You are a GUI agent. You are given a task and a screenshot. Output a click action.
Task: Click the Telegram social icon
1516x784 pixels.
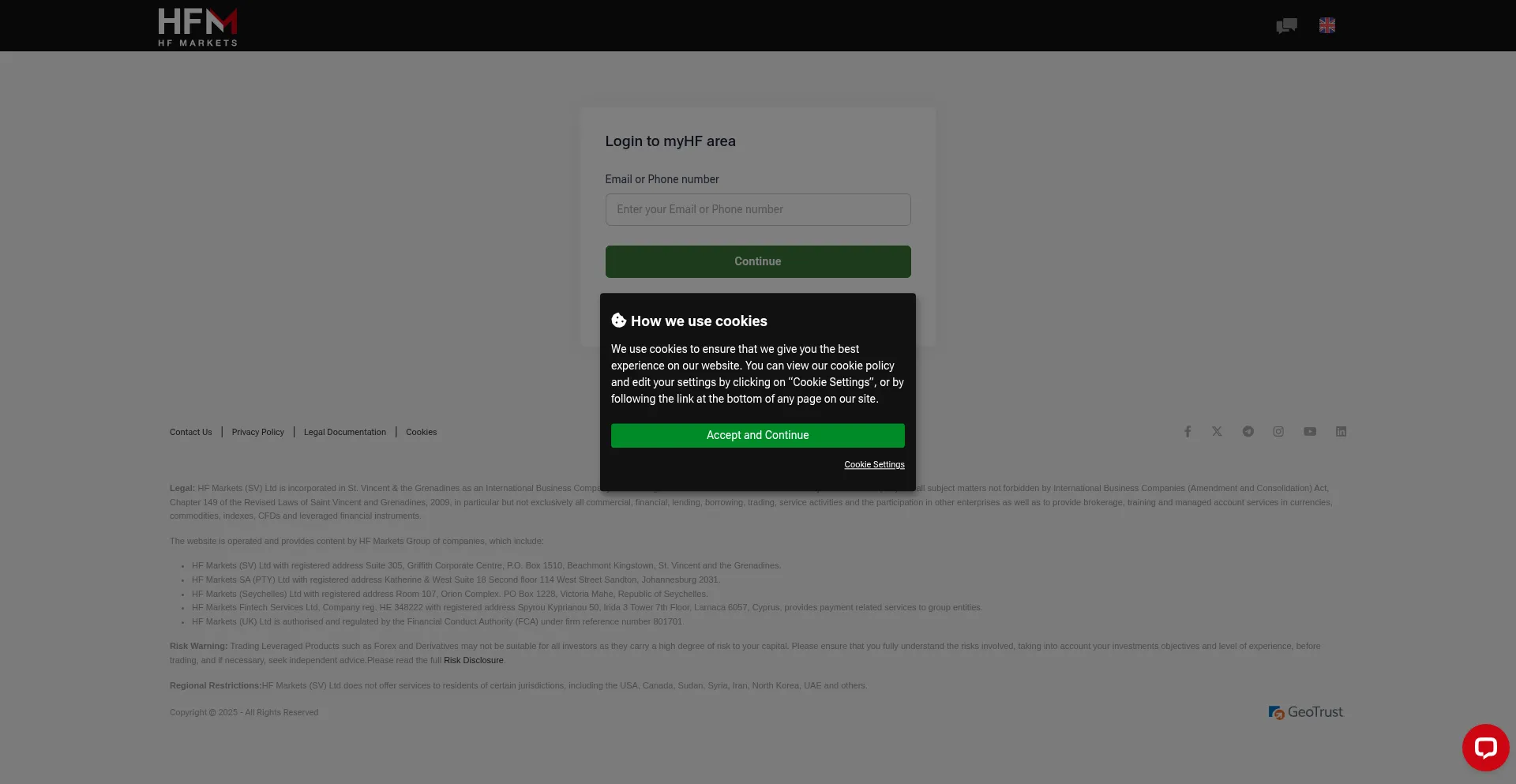(1248, 431)
